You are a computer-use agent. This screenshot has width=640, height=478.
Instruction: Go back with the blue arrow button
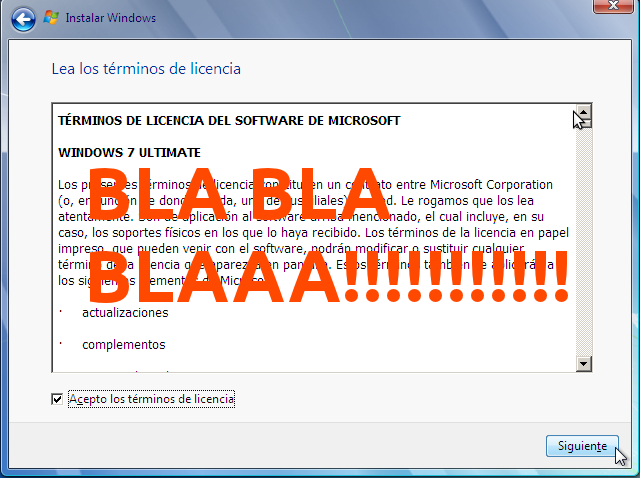(x=23, y=19)
